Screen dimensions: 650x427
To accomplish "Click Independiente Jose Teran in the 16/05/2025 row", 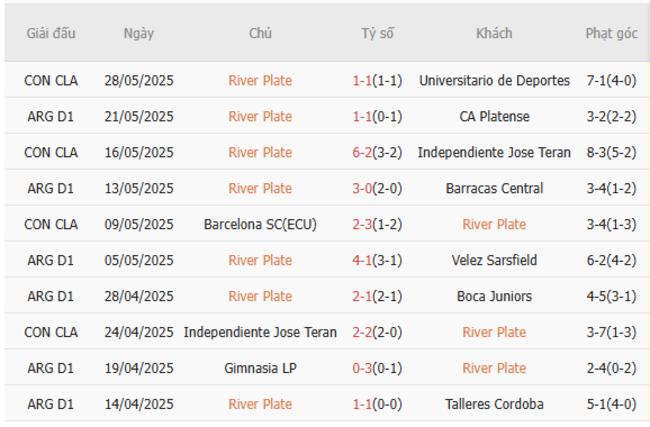I will 494,152.
